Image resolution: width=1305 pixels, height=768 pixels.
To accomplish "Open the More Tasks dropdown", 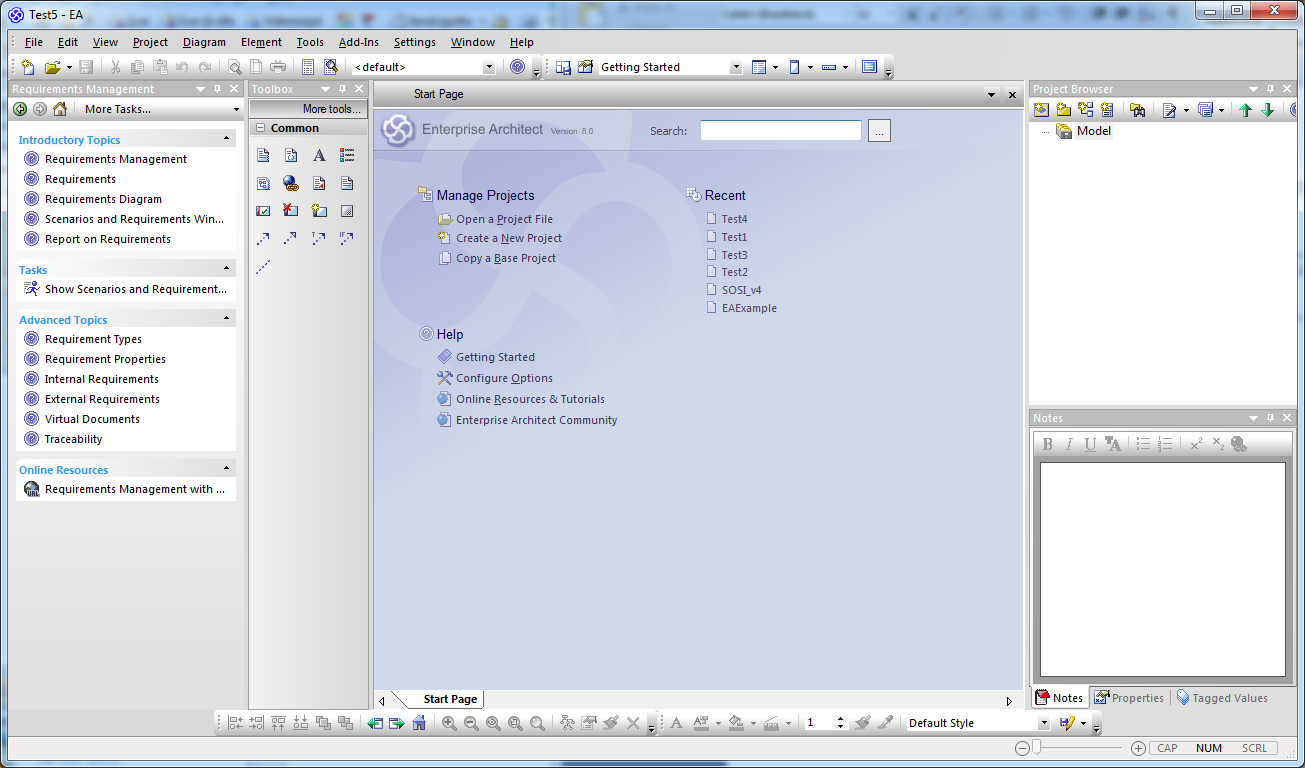I will click(x=236, y=109).
